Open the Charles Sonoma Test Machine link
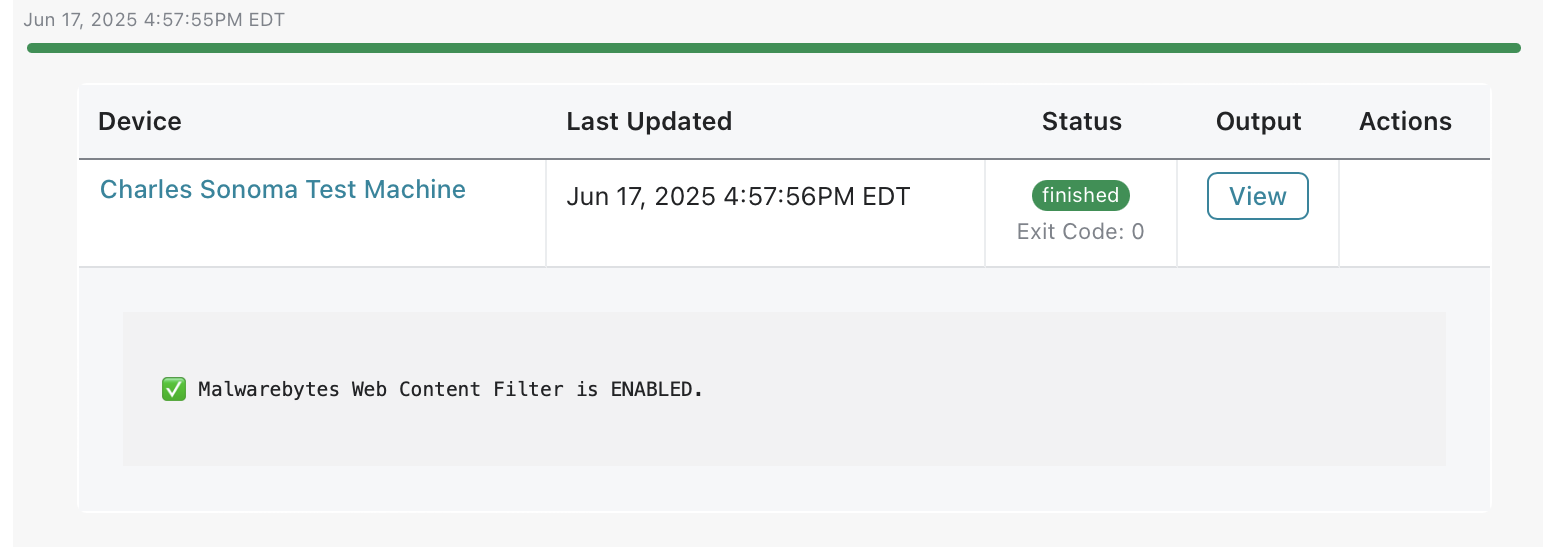Image resolution: width=1556 pixels, height=547 pixels. pos(283,189)
